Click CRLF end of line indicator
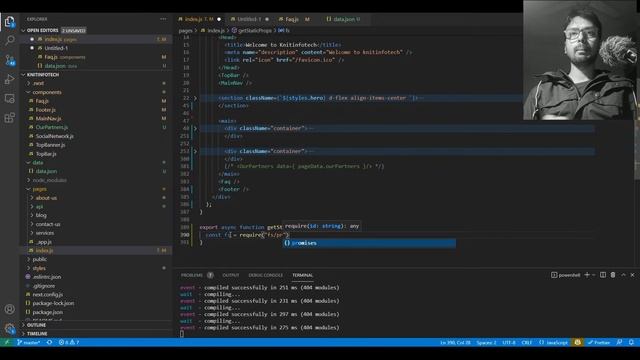640x360 pixels. tap(527, 342)
